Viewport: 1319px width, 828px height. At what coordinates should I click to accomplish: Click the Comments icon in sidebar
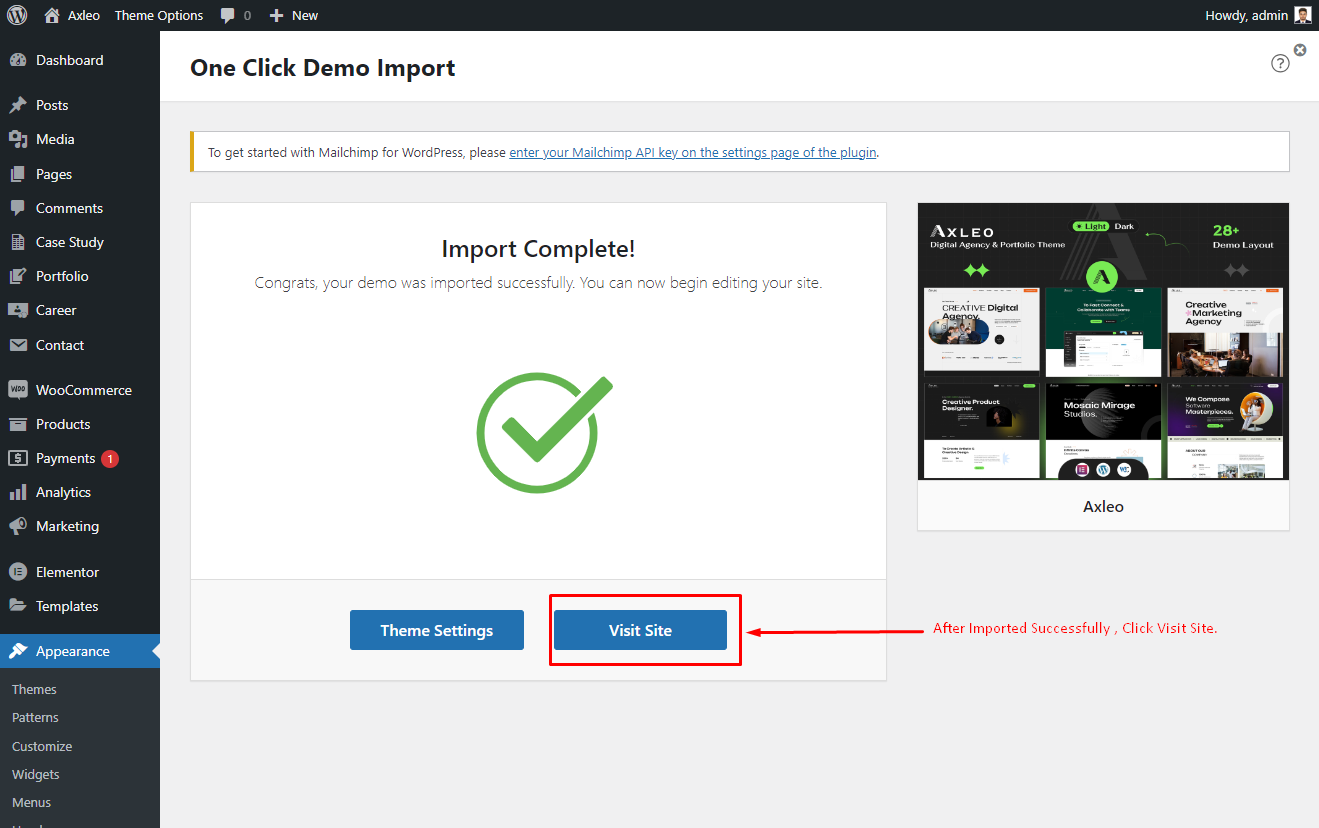point(18,208)
